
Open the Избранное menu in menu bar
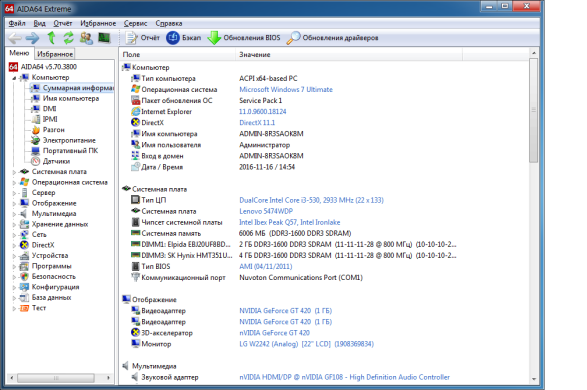coord(98,23)
